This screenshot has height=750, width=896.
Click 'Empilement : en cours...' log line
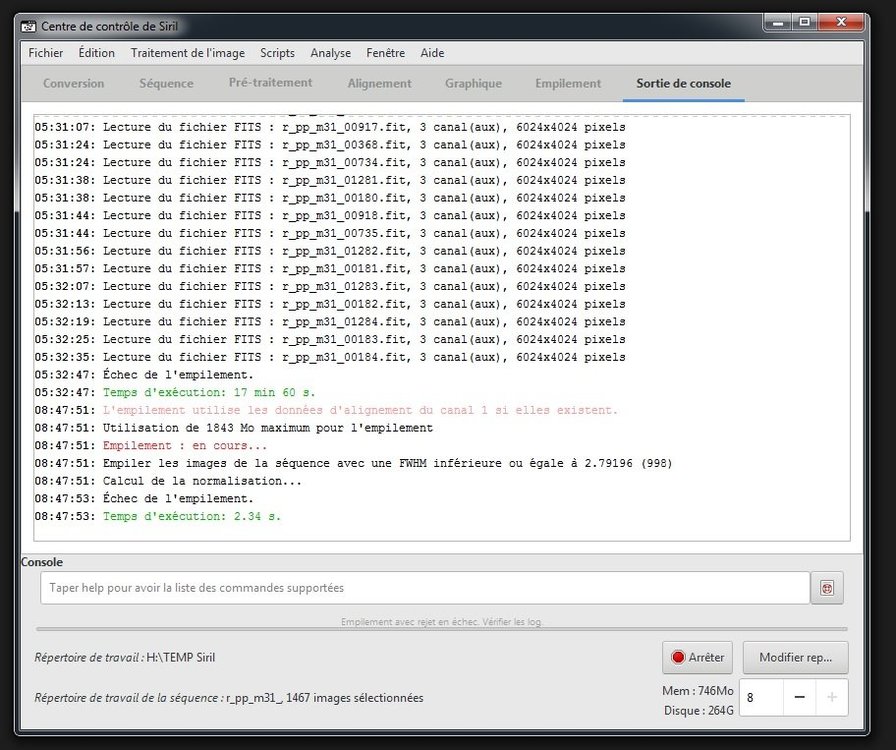coord(151,446)
